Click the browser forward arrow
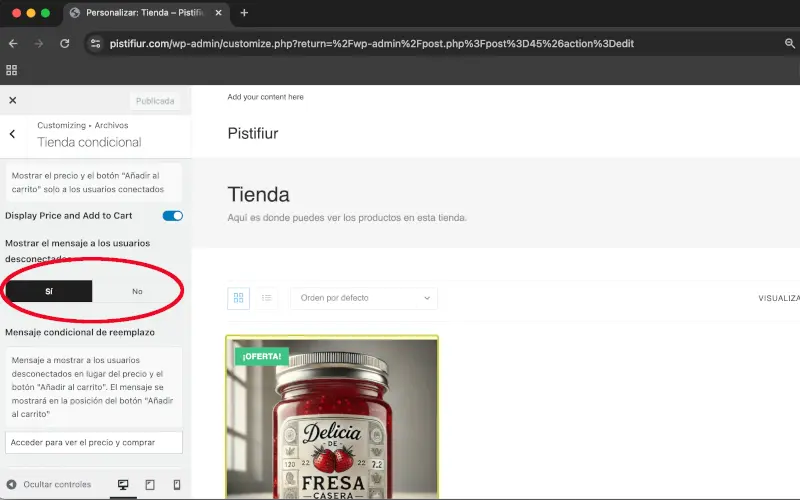This screenshot has height=500, width=800. click(x=39, y=44)
